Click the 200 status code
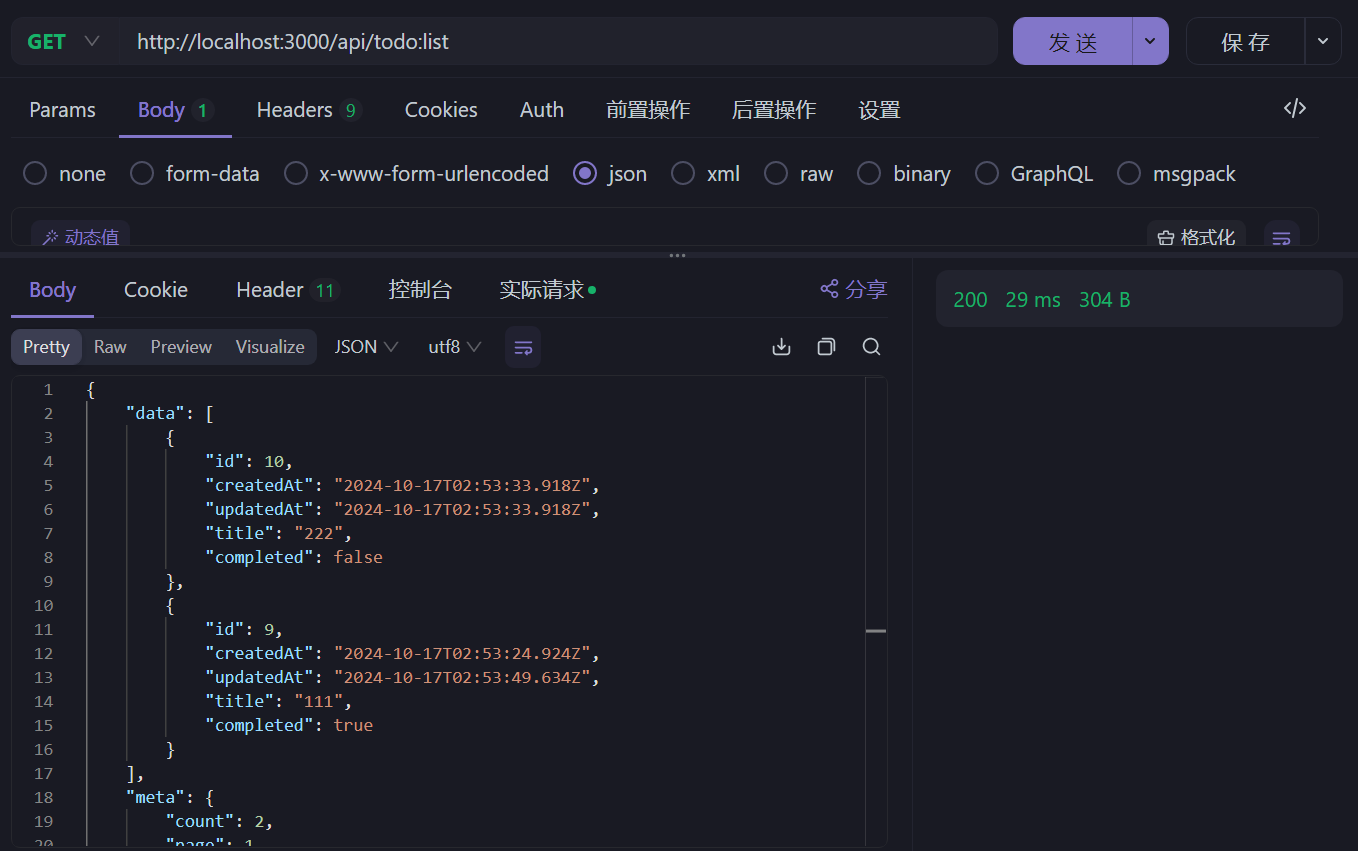 pos(970,300)
